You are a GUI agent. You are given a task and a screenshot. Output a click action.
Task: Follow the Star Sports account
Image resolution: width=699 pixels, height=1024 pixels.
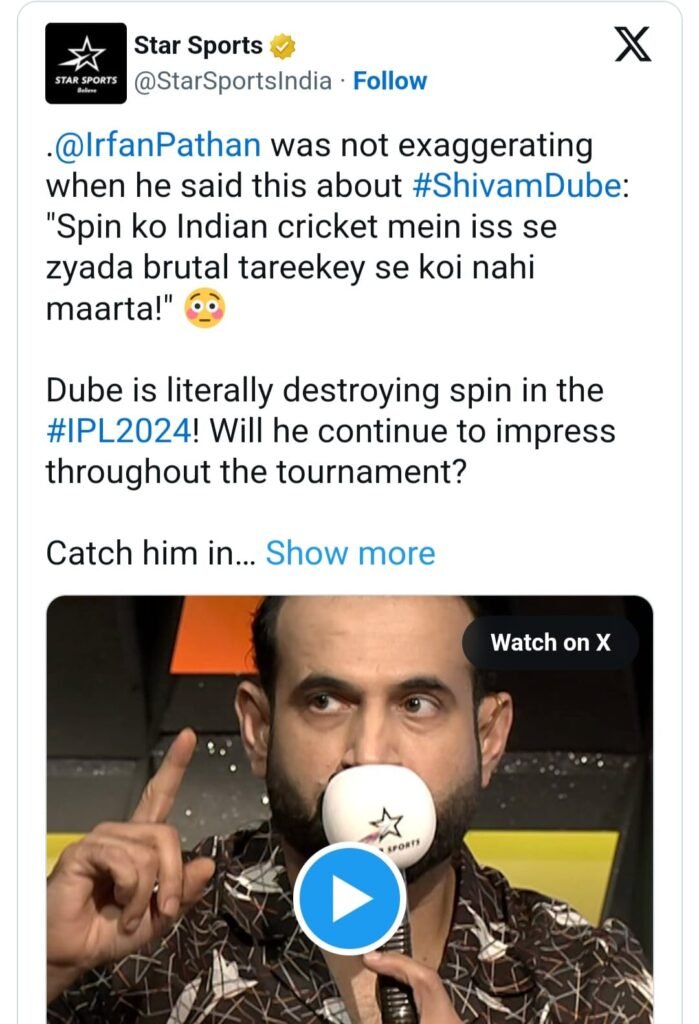point(390,81)
